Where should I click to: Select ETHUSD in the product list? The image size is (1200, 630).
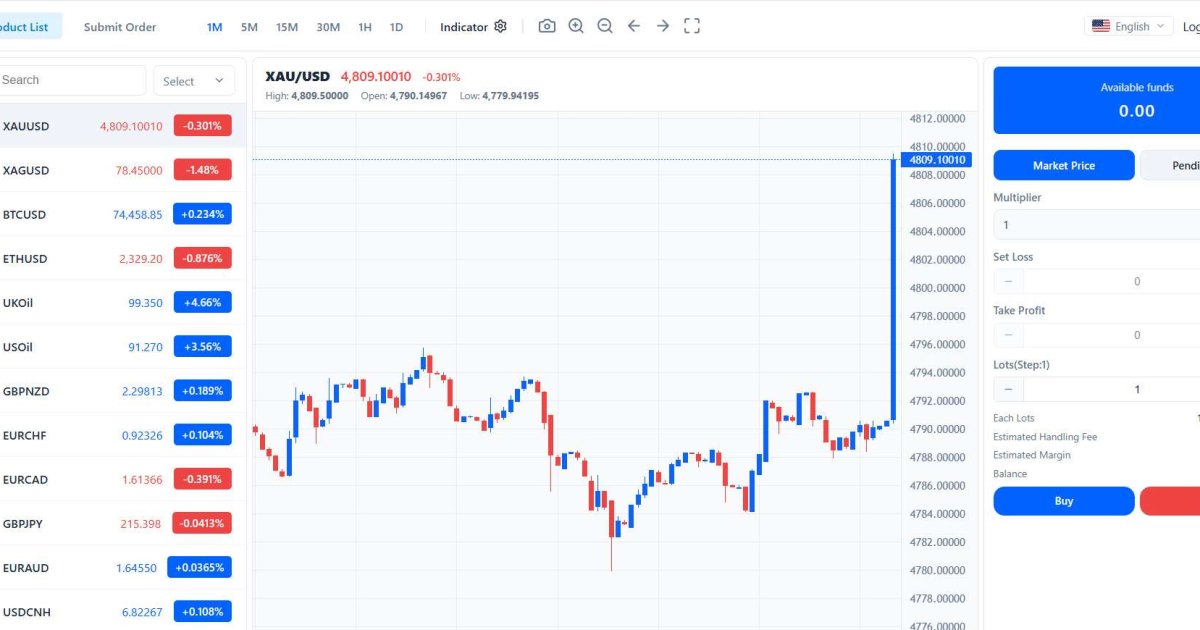tap(122, 258)
